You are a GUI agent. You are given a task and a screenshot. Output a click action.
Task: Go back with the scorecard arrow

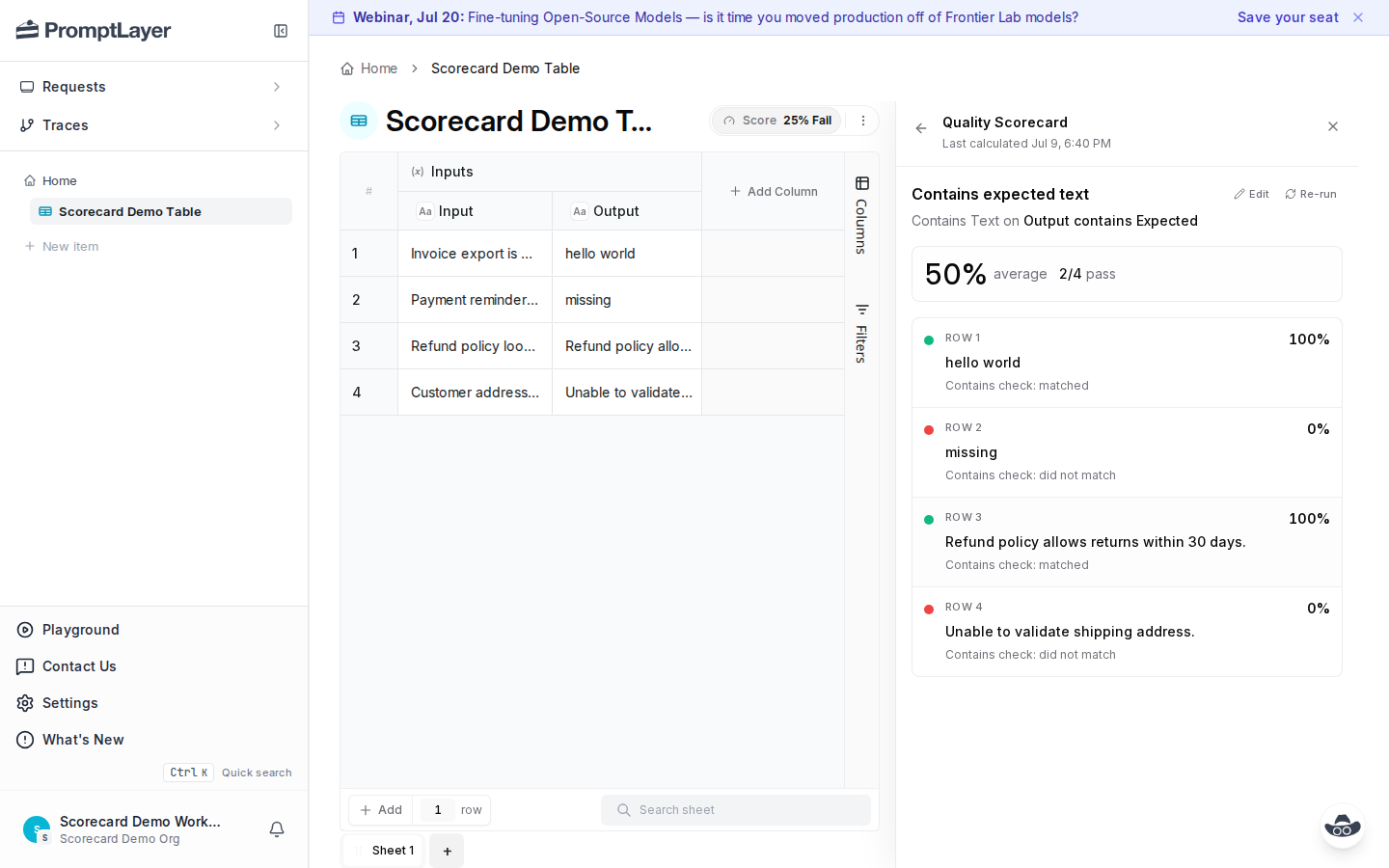coord(921,128)
